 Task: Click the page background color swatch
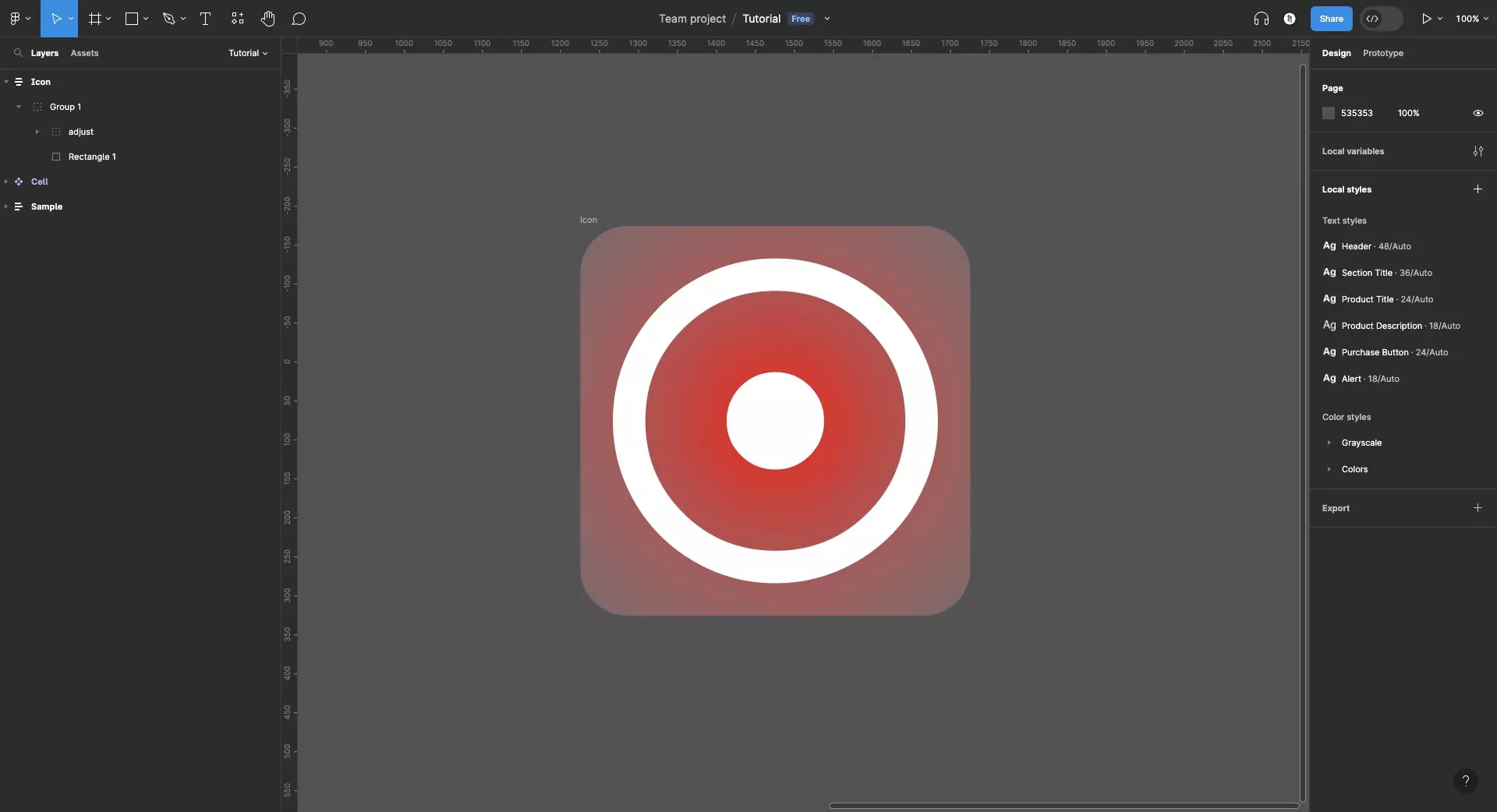coord(1329,113)
